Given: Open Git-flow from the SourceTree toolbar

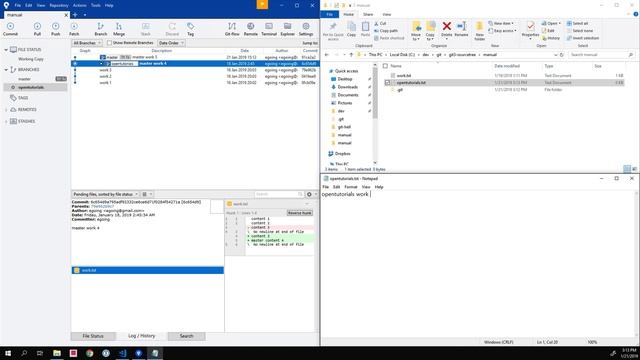Looking at the screenshot, I should pos(232,29).
